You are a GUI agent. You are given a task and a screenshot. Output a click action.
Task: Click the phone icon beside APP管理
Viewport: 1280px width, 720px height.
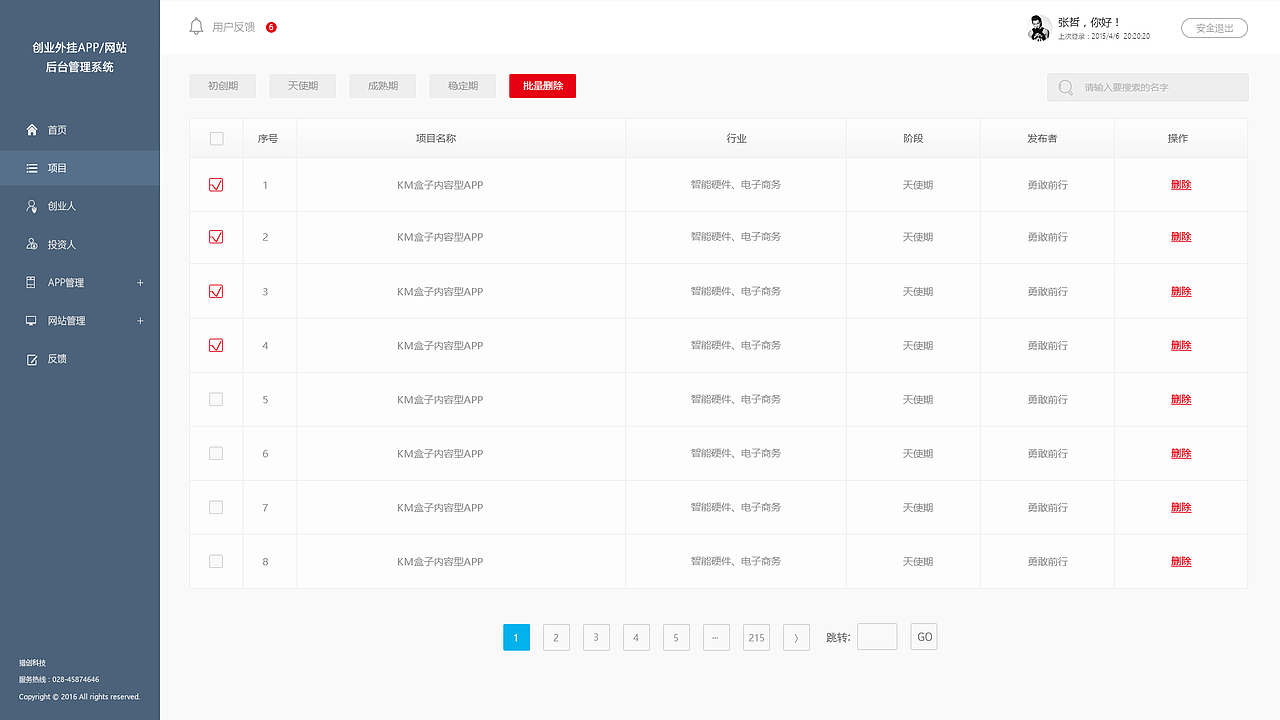(31, 283)
